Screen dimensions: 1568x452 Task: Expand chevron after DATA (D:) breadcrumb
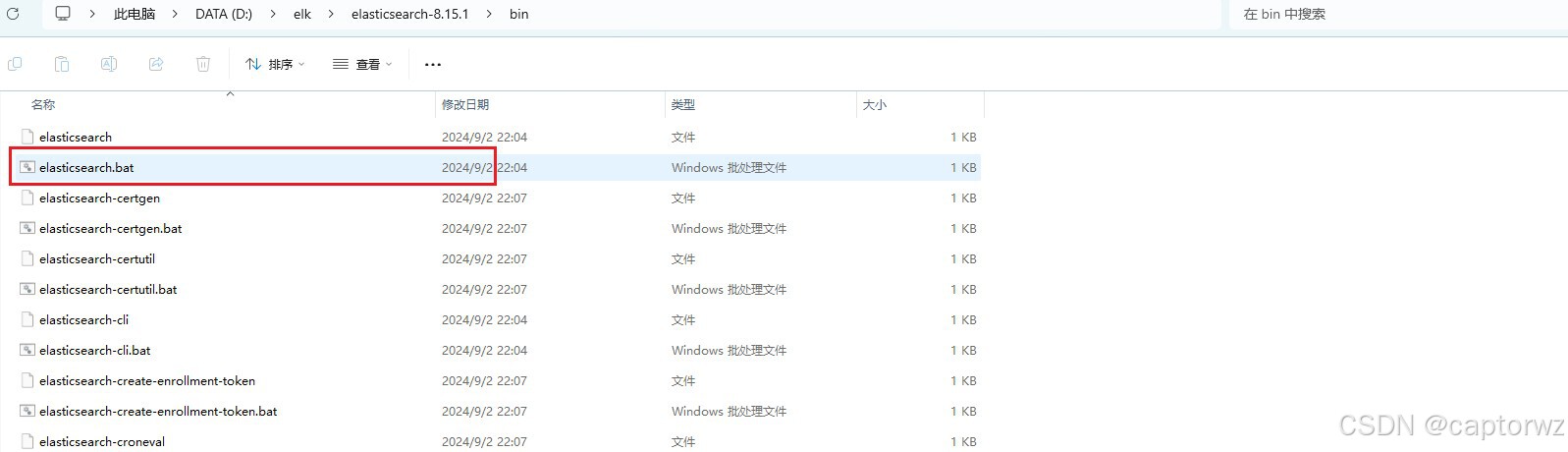273,14
